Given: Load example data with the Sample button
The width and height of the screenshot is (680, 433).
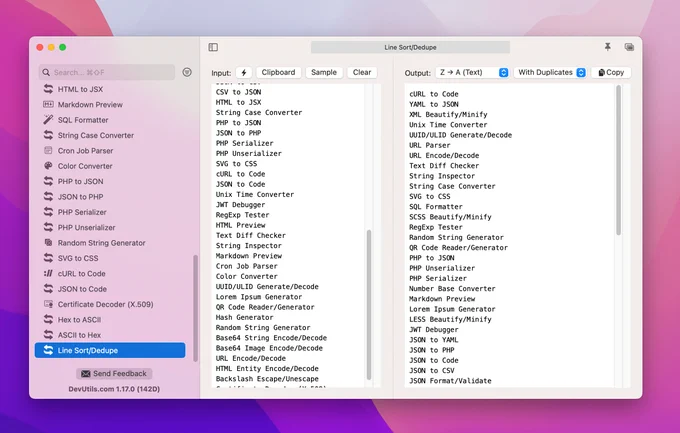Looking at the screenshot, I should [324, 72].
